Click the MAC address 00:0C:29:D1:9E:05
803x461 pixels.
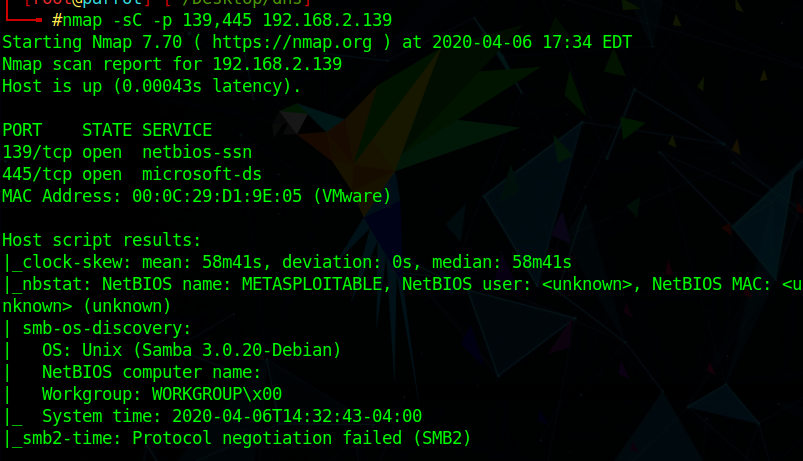click(217, 197)
